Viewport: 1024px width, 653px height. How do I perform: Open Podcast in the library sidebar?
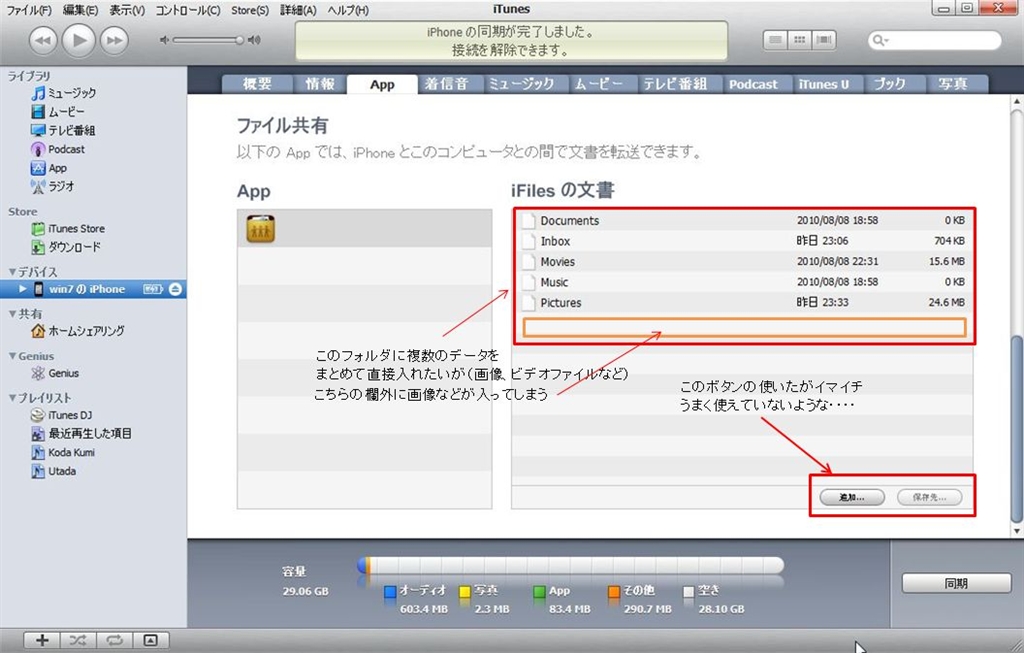57,149
